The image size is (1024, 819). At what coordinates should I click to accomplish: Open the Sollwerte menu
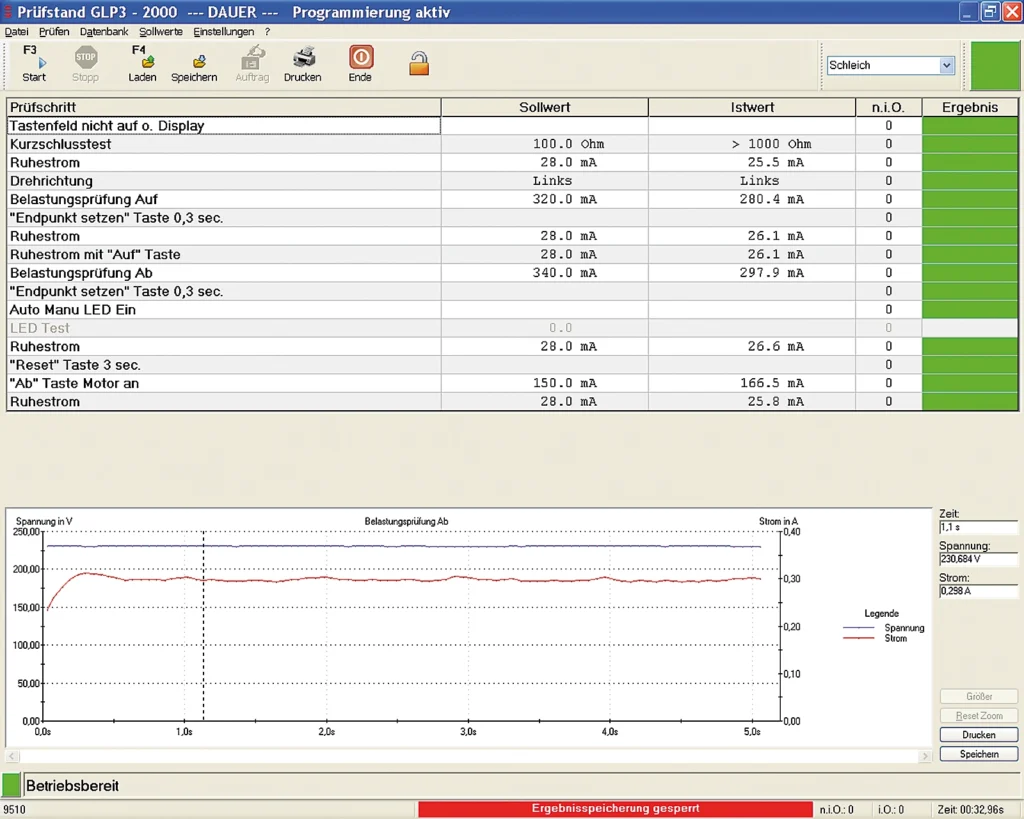coord(160,32)
